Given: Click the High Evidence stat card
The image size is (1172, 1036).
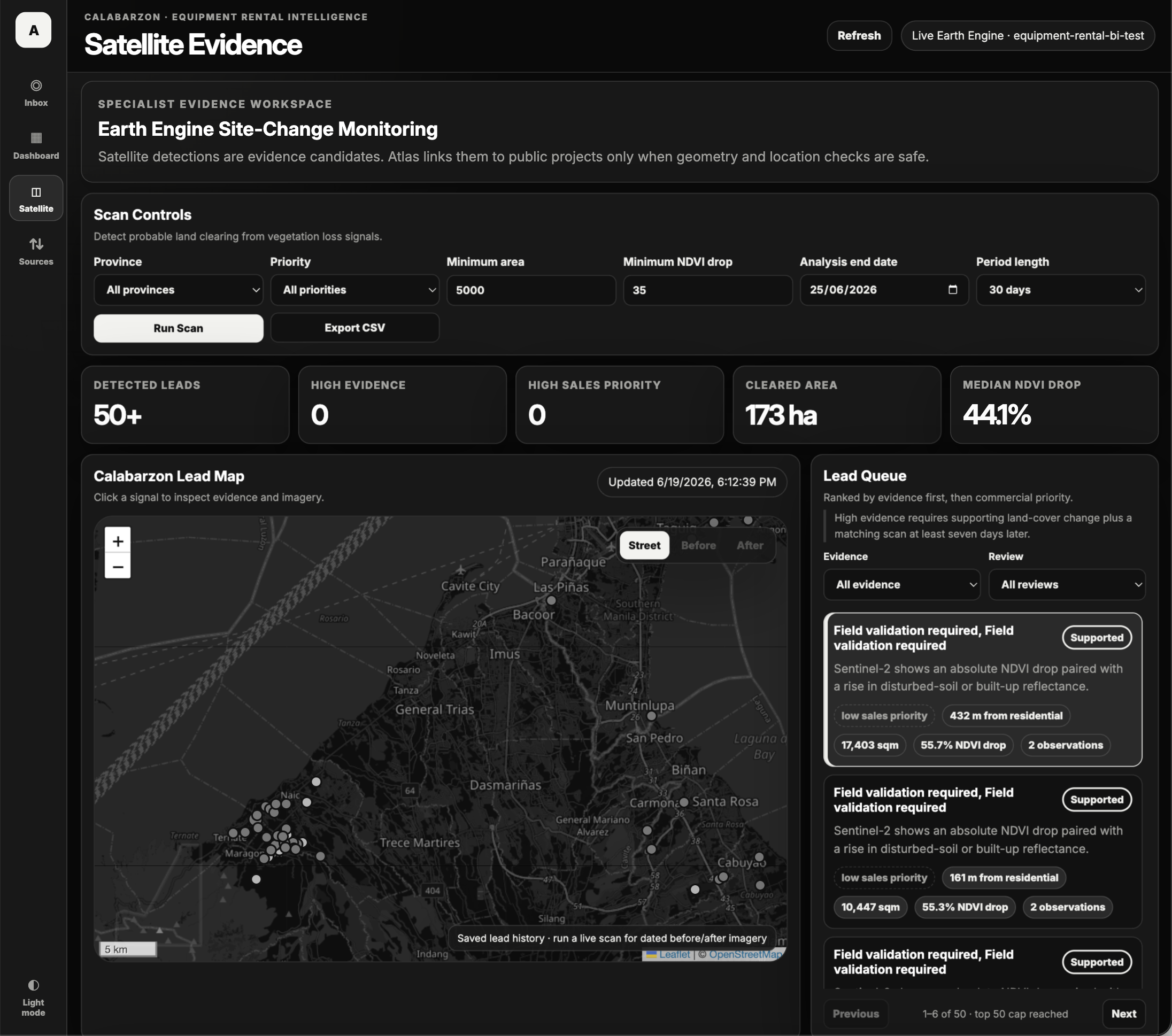Looking at the screenshot, I should [x=403, y=405].
